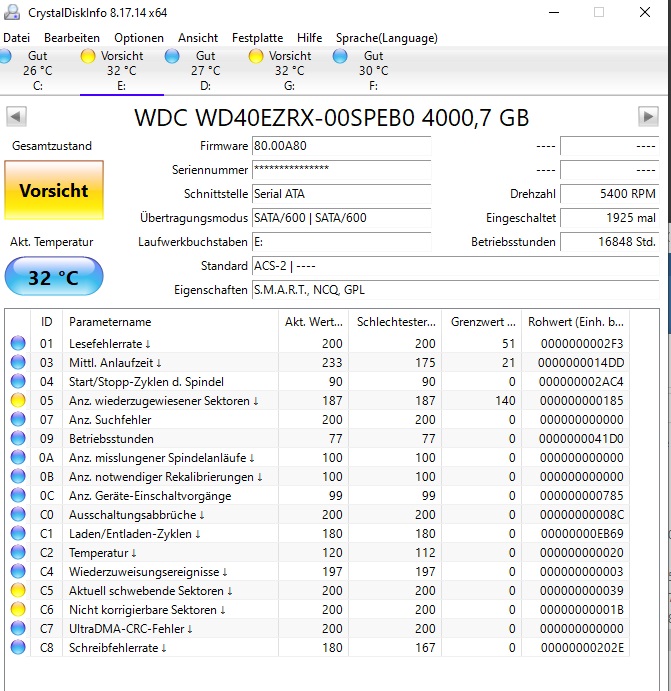Click the yellow Vorsicht health status button
Image resolution: width=671 pixels, height=691 pixels.
pos(54,190)
